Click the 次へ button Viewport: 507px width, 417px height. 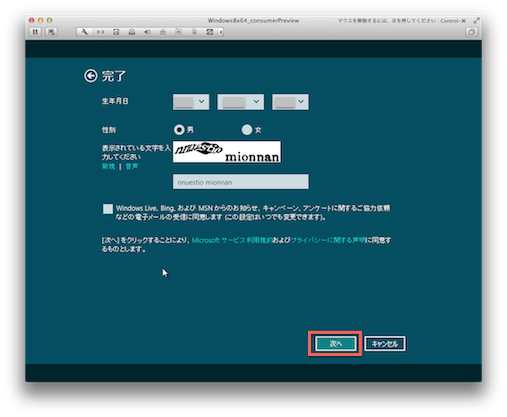pos(335,343)
